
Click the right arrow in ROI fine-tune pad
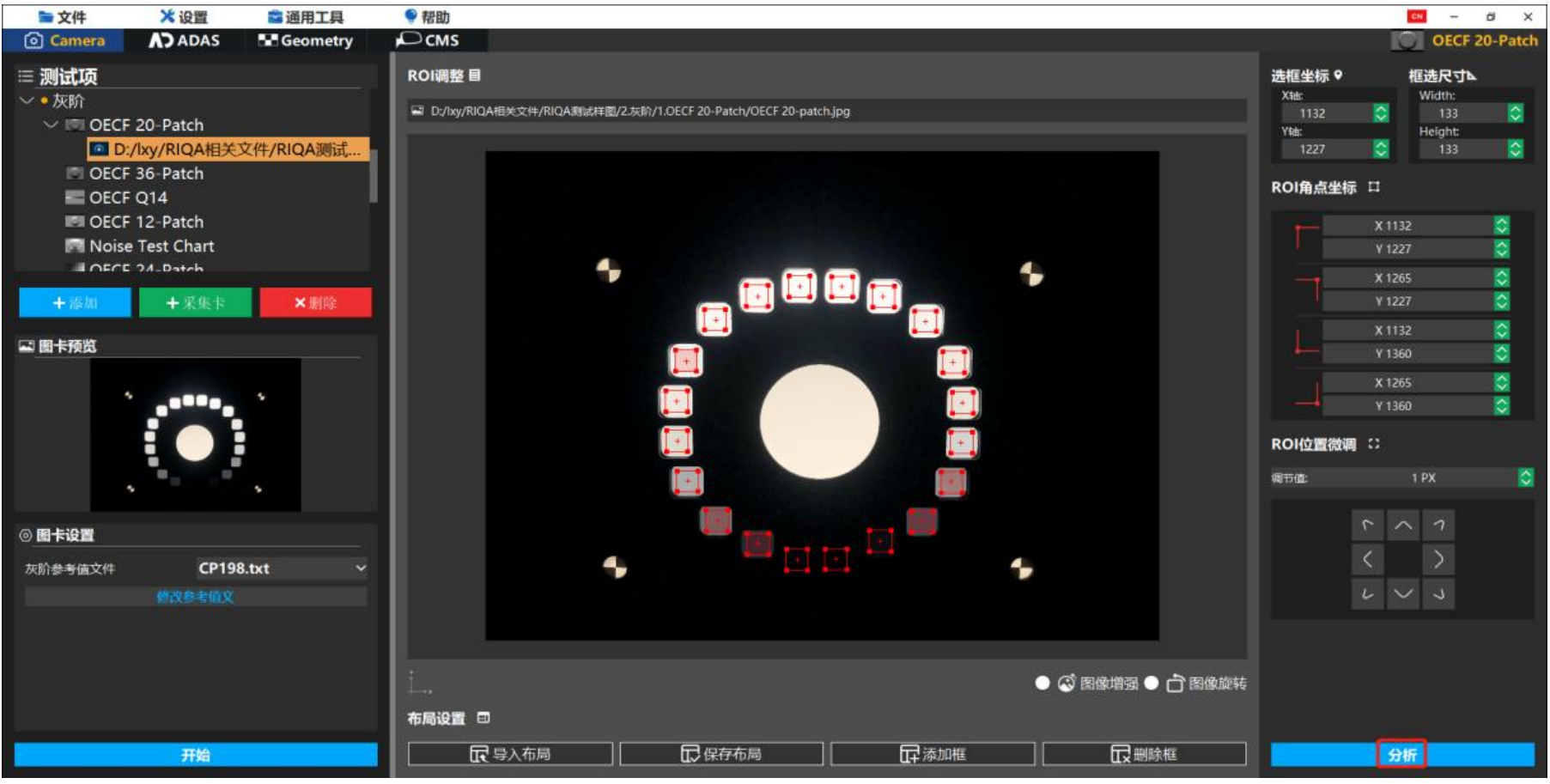[x=1438, y=560]
